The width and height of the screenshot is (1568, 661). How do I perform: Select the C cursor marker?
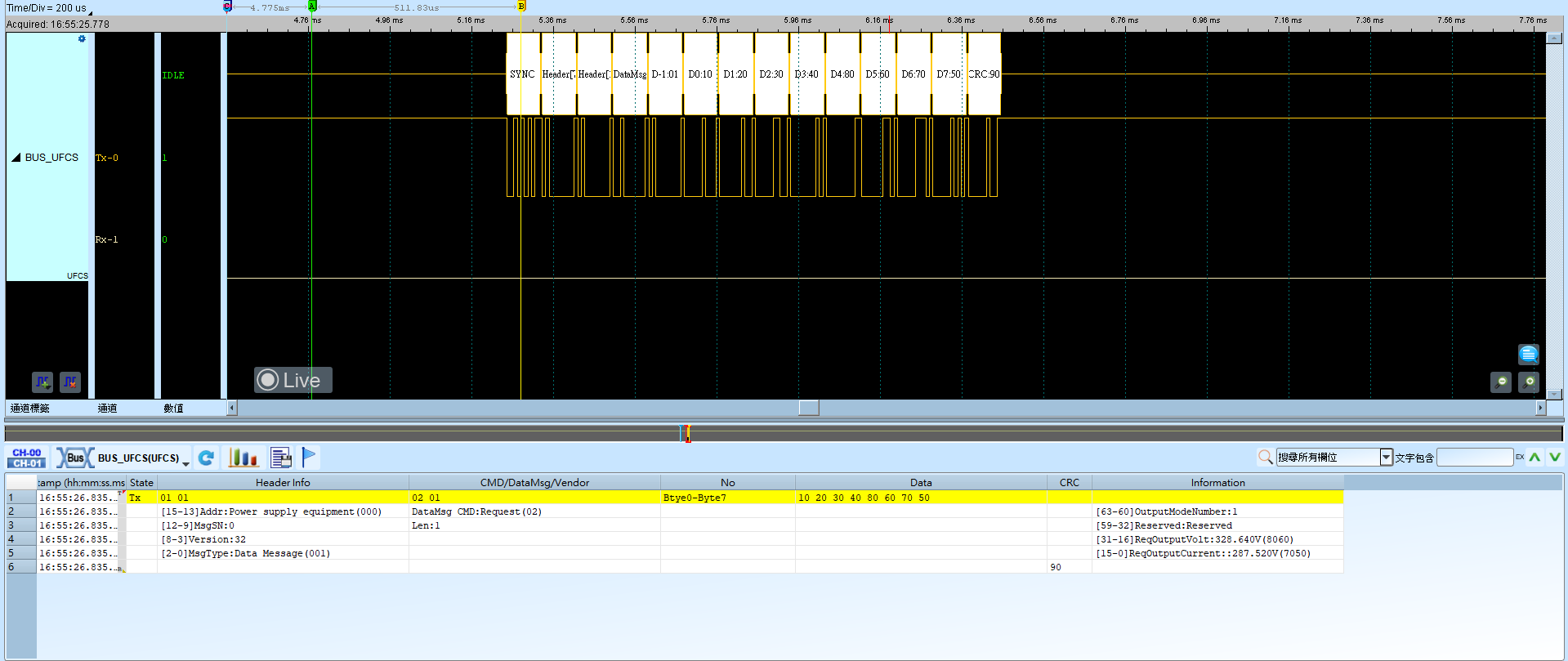pyautogui.click(x=227, y=7)
